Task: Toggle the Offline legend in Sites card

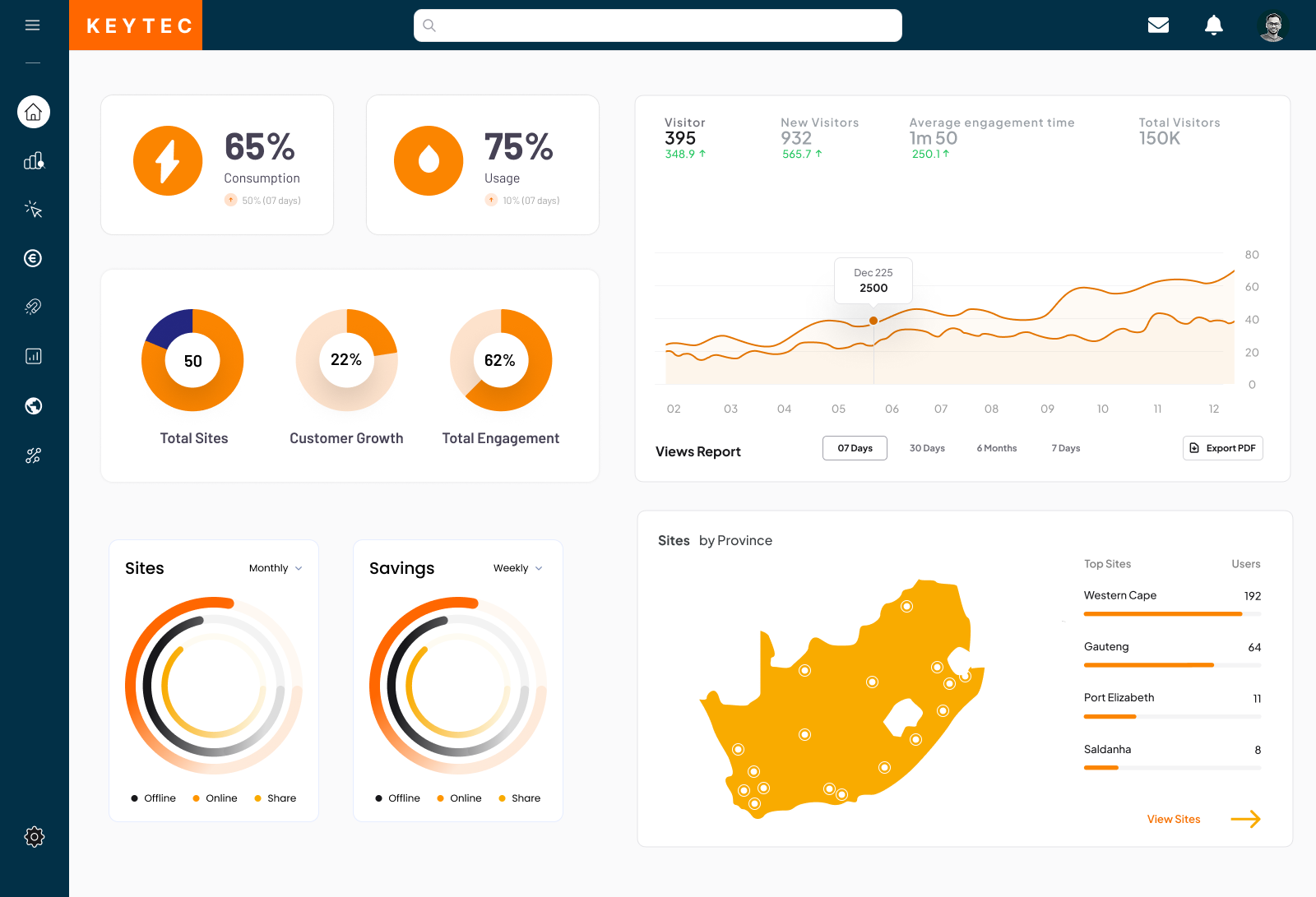Action: coord(154,798)
